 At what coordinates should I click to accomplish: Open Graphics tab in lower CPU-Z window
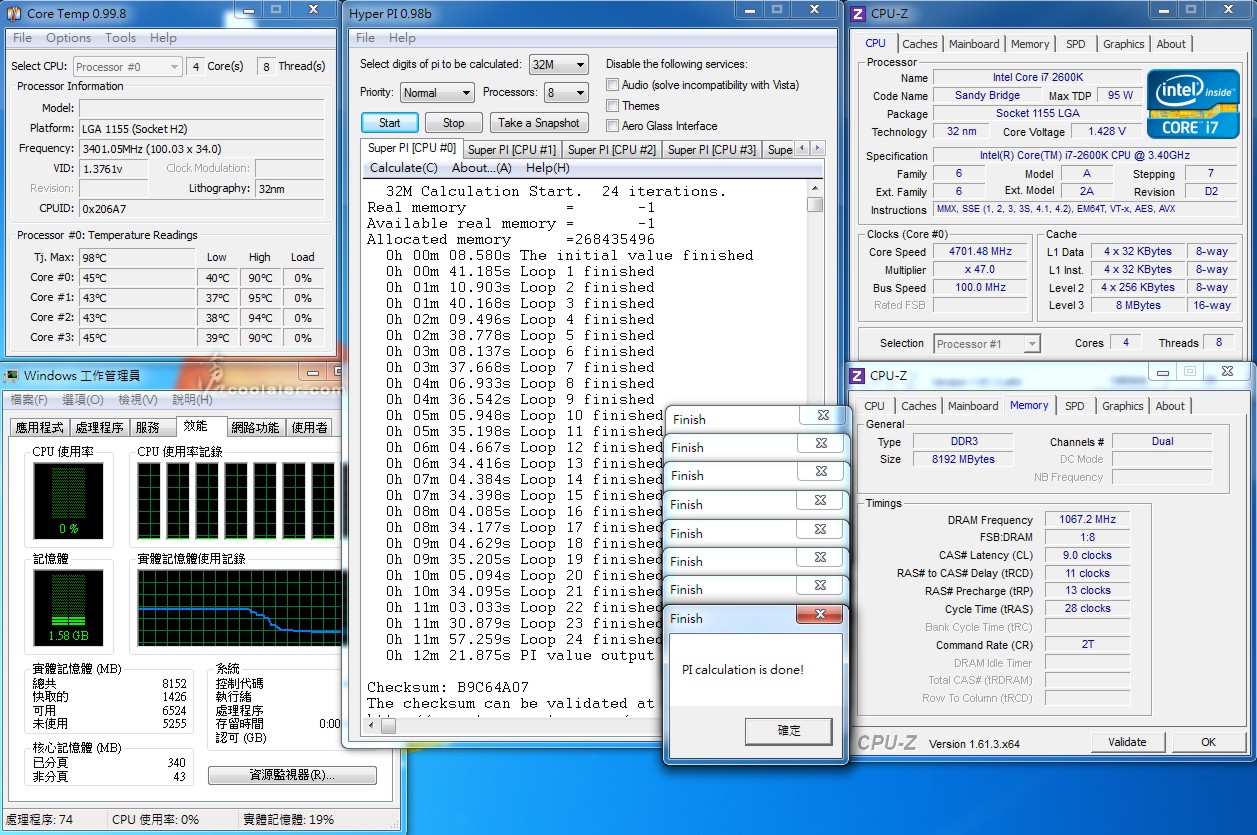point(1122,406)
